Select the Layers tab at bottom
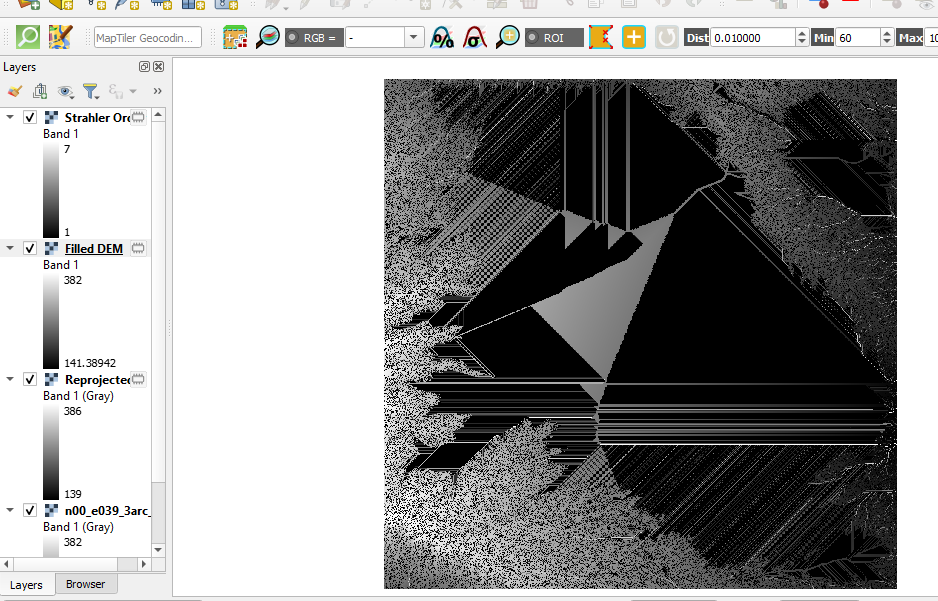This screenshot has height=601, width=938. pyautogui.click(x=26, y=584)
